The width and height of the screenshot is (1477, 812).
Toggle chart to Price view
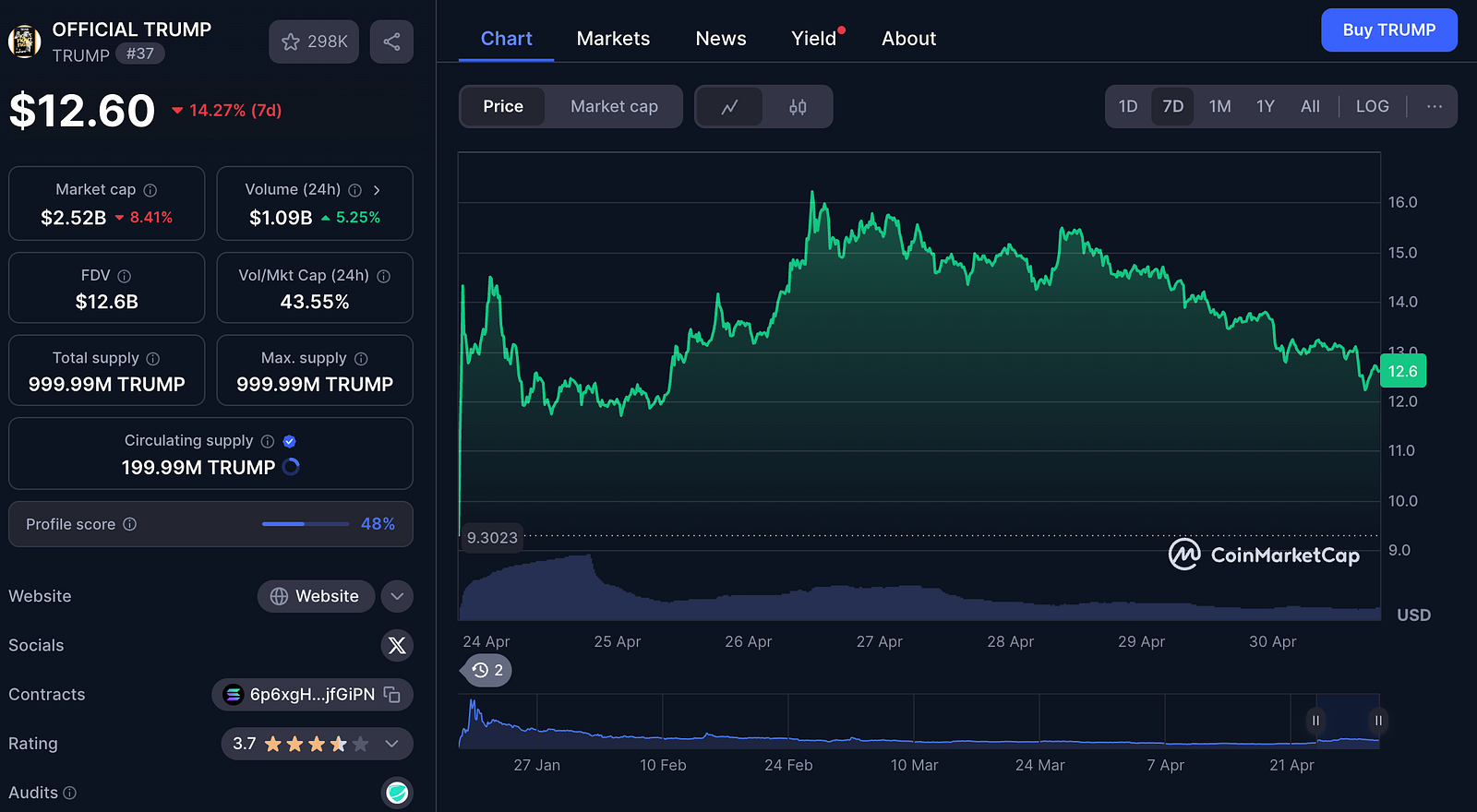[x=503, y=107]
